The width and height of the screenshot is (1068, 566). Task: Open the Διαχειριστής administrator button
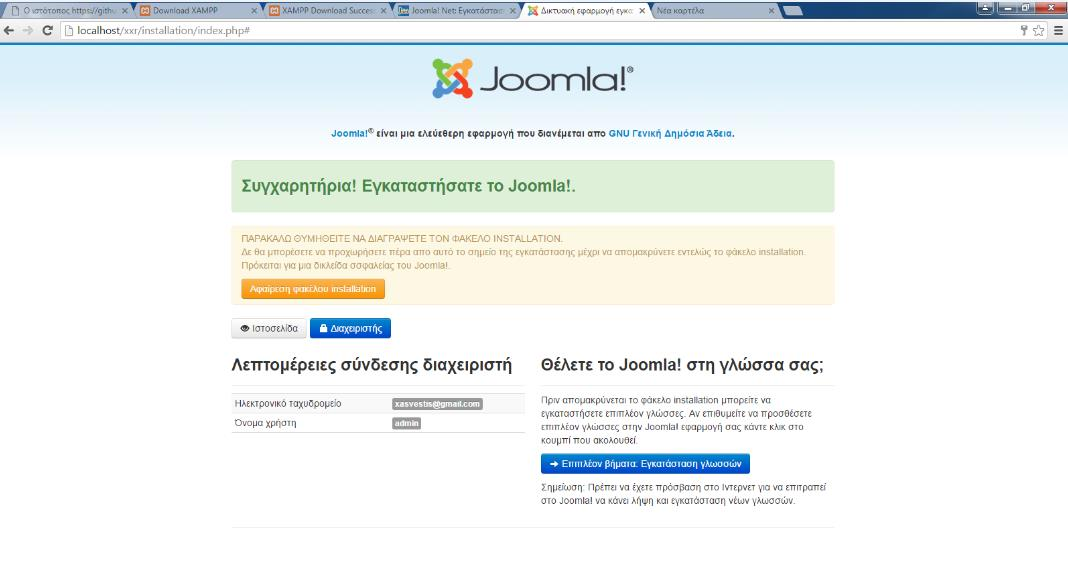(350, 328)
